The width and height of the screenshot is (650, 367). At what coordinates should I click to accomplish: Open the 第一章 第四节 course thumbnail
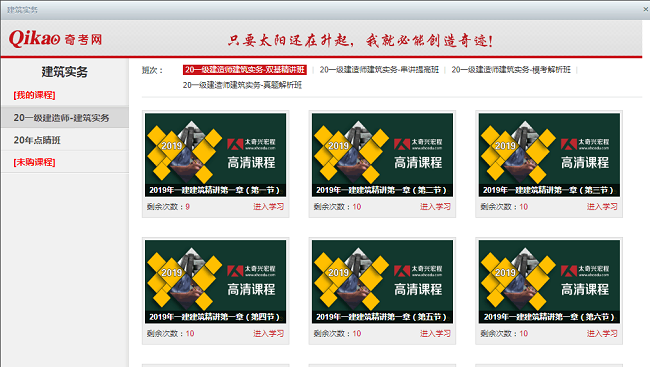coord(215,282)
